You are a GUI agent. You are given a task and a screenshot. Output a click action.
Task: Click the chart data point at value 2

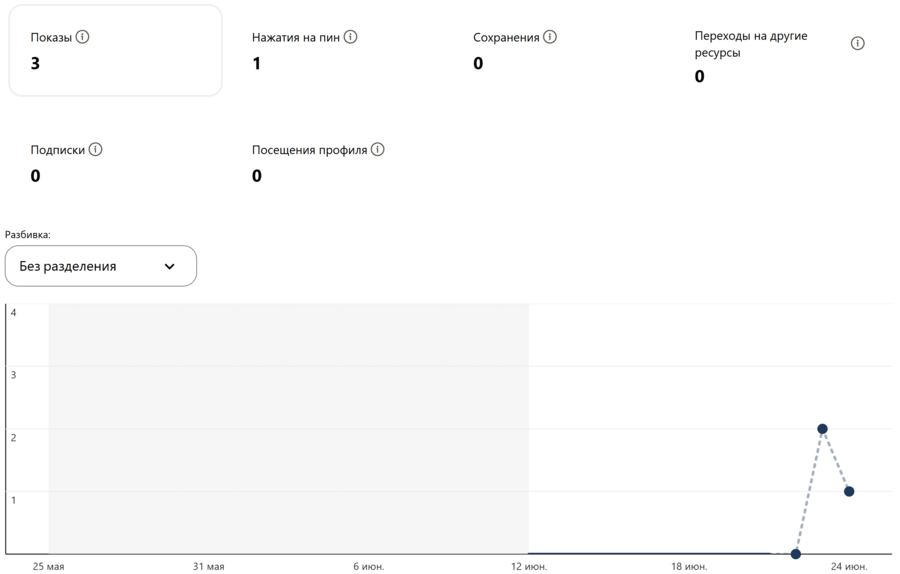[x=822, y=429]
